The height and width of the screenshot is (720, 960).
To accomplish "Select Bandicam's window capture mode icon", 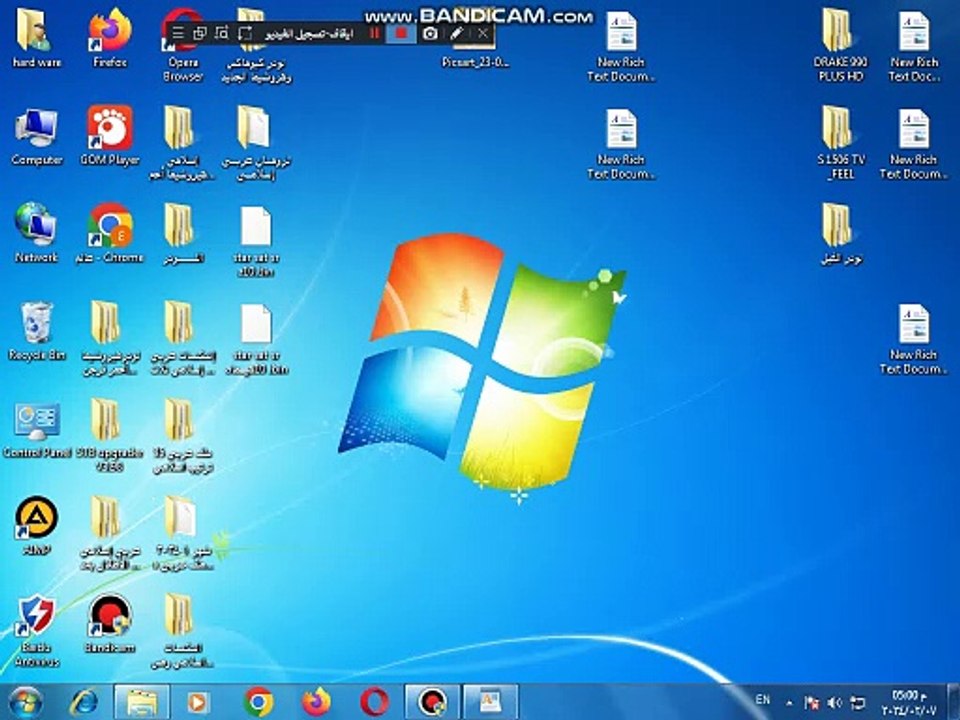I will 200,33.
